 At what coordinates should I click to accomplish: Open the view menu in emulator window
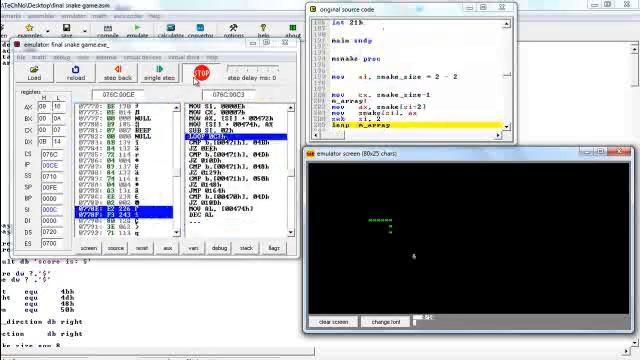pos(83,58)
